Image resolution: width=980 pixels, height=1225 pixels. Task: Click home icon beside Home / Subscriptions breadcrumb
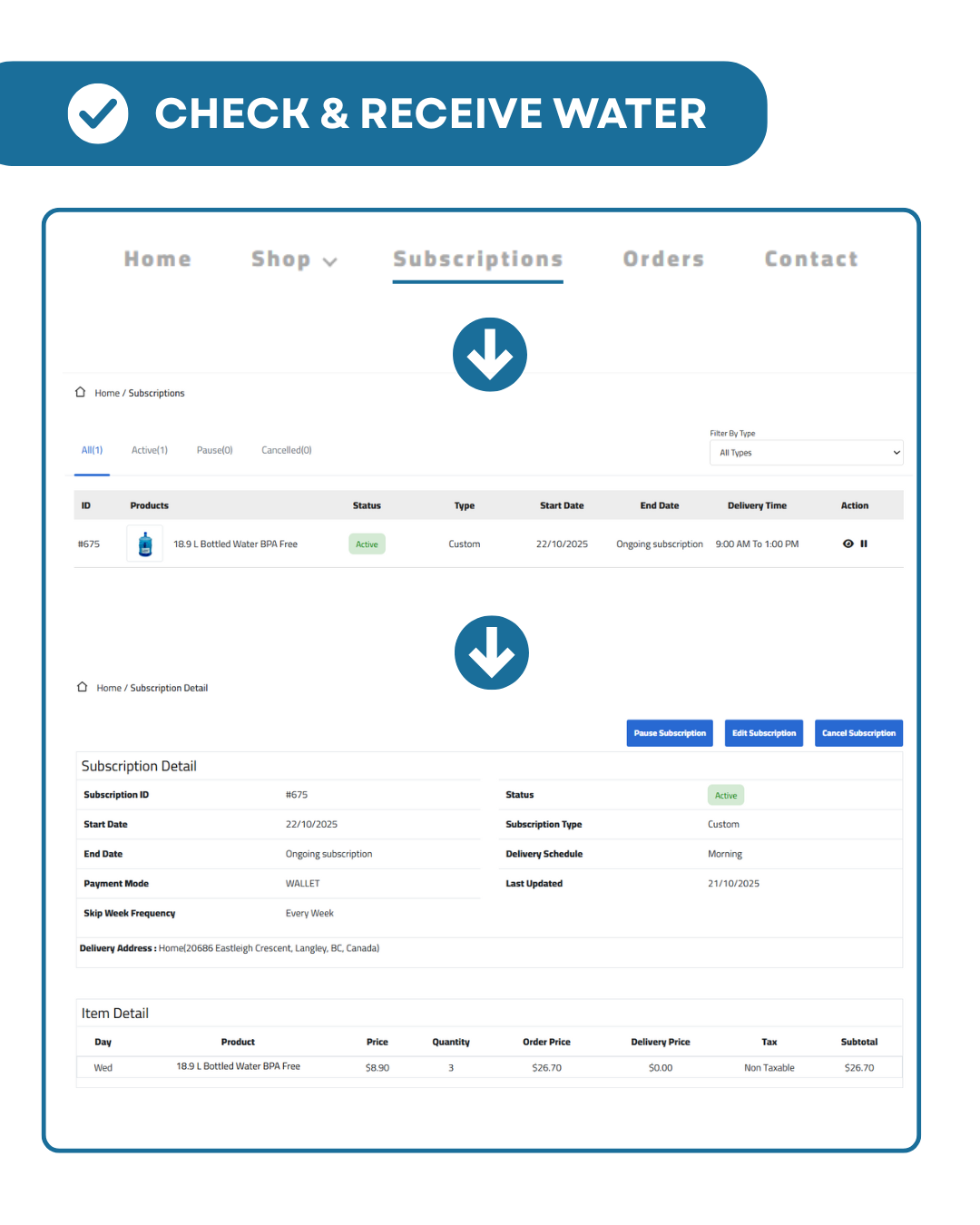[x=80, y=393]
